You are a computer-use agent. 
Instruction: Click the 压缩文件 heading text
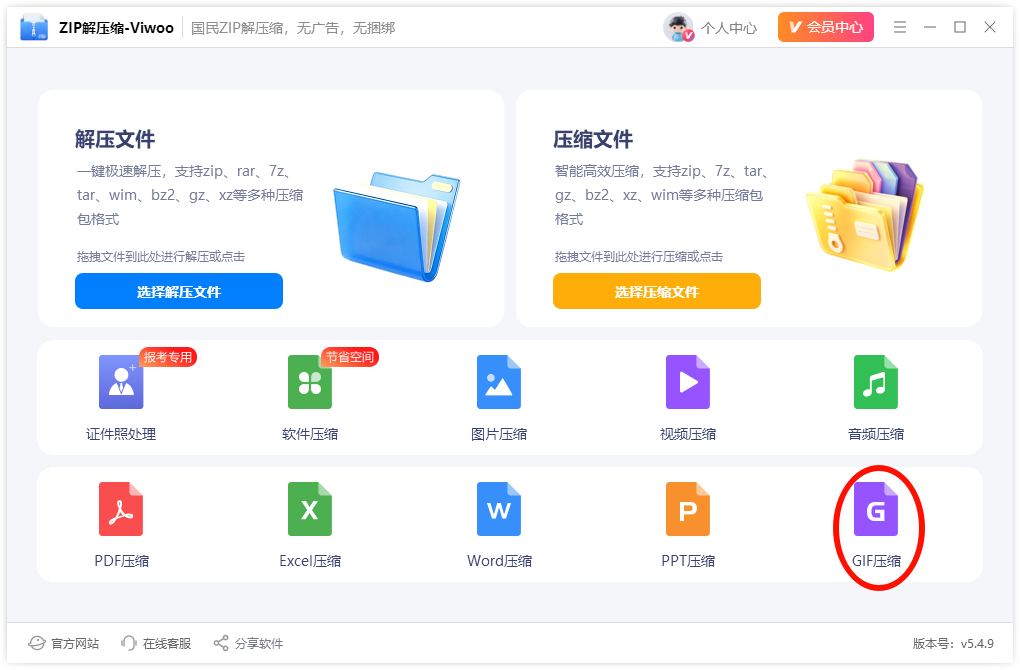point(593,139)
